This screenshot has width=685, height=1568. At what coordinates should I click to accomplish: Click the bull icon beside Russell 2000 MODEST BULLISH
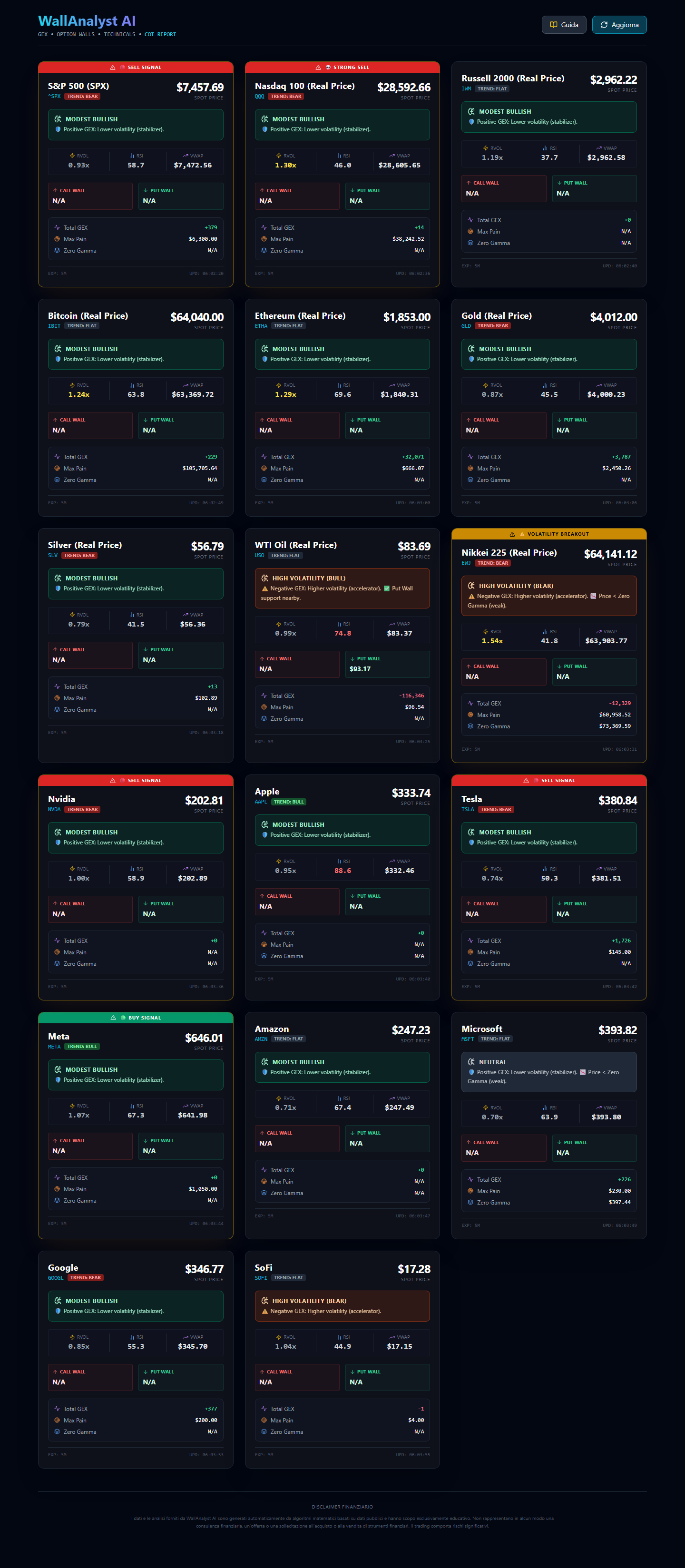point(471,111)
